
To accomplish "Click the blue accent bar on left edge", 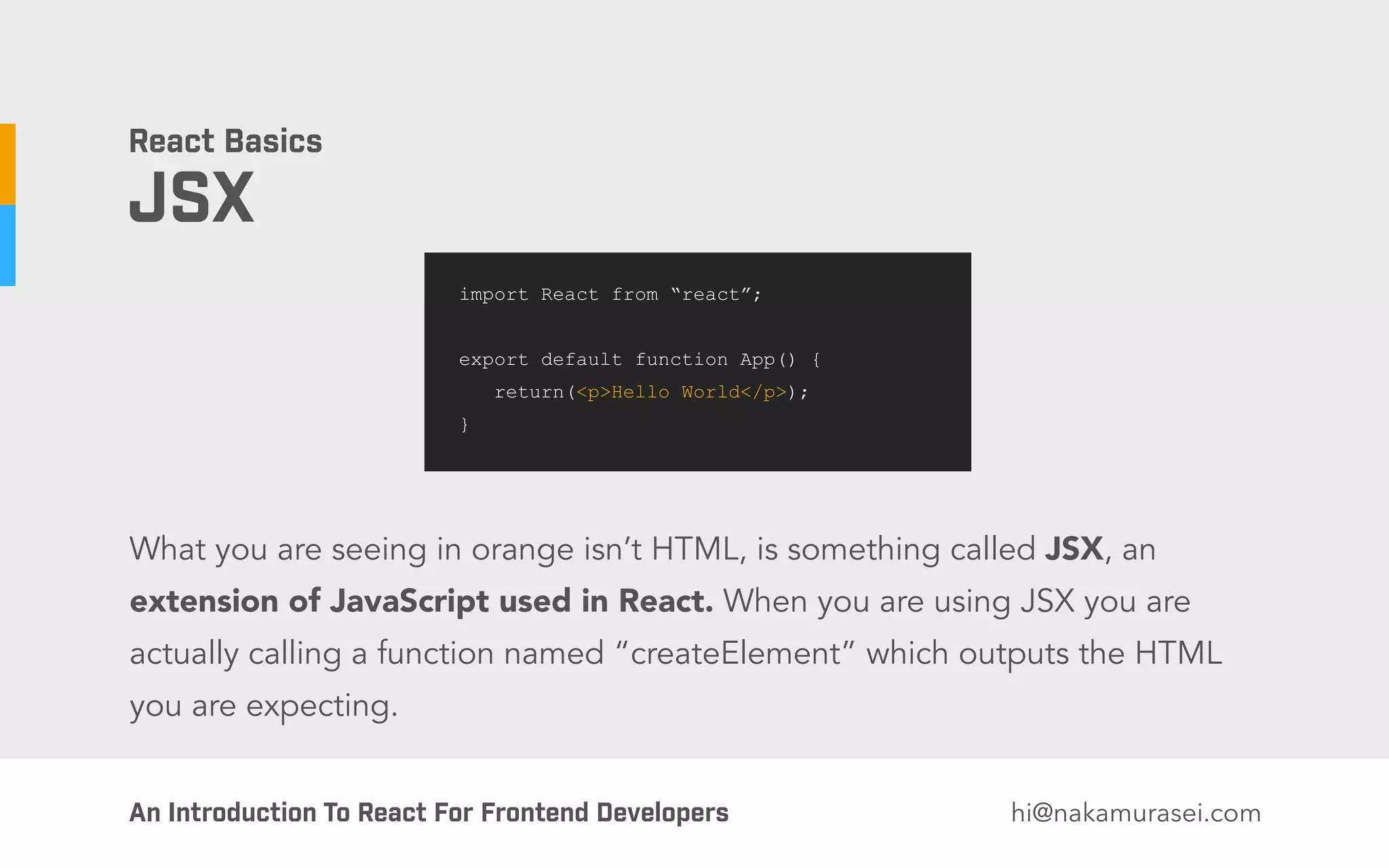I will pyautogui.click(x=7, y=245).
